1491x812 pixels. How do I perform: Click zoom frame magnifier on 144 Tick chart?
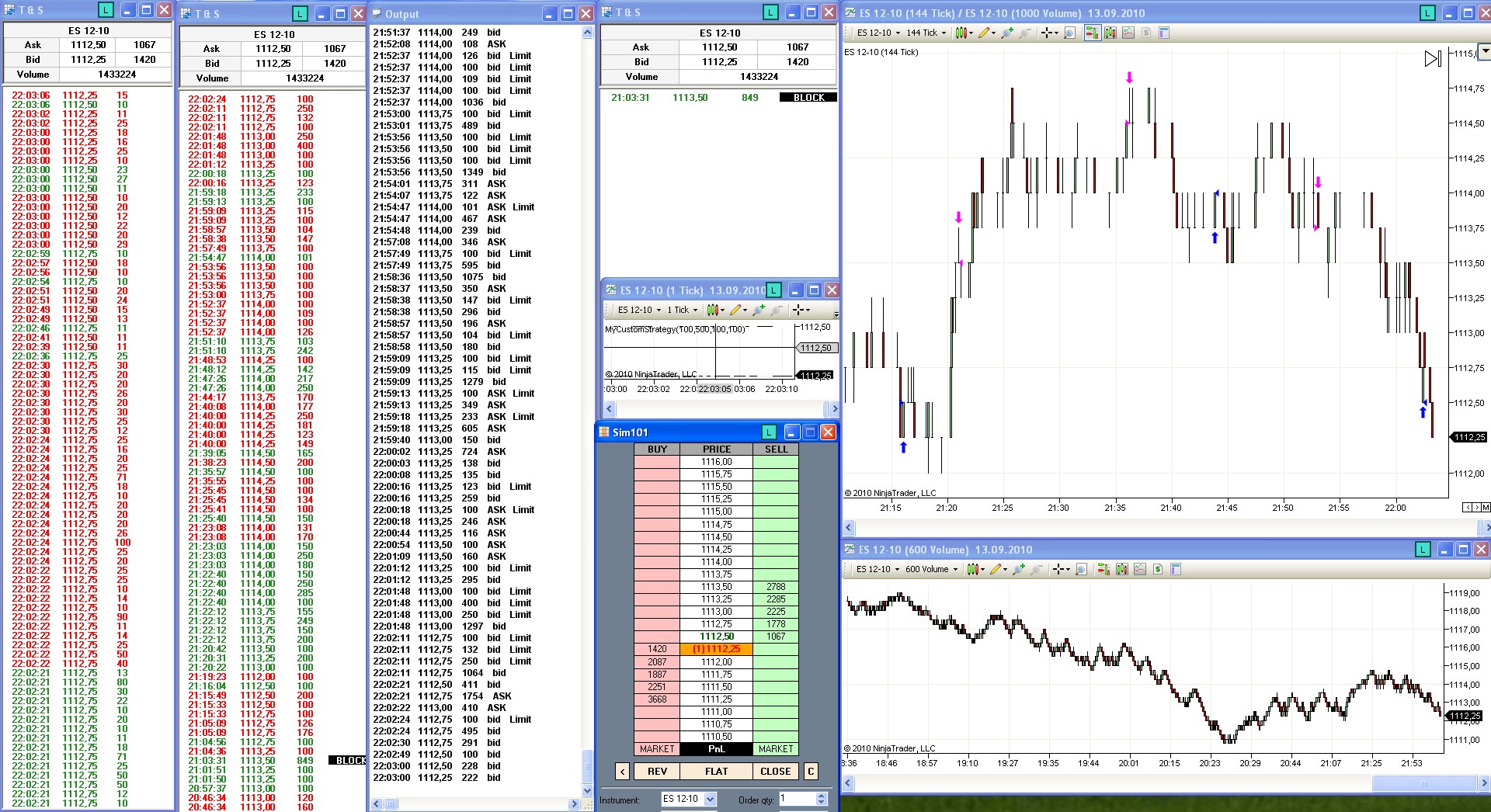coord(1069,33)
